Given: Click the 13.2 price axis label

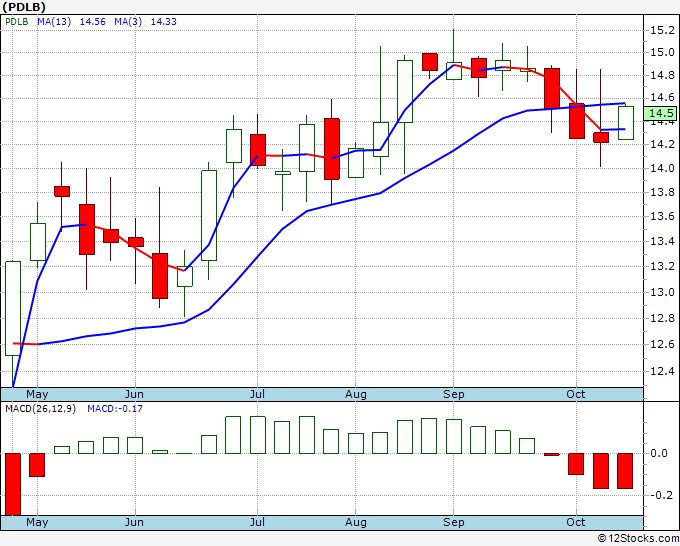Looking at the screenshot, I should [662, 266].
